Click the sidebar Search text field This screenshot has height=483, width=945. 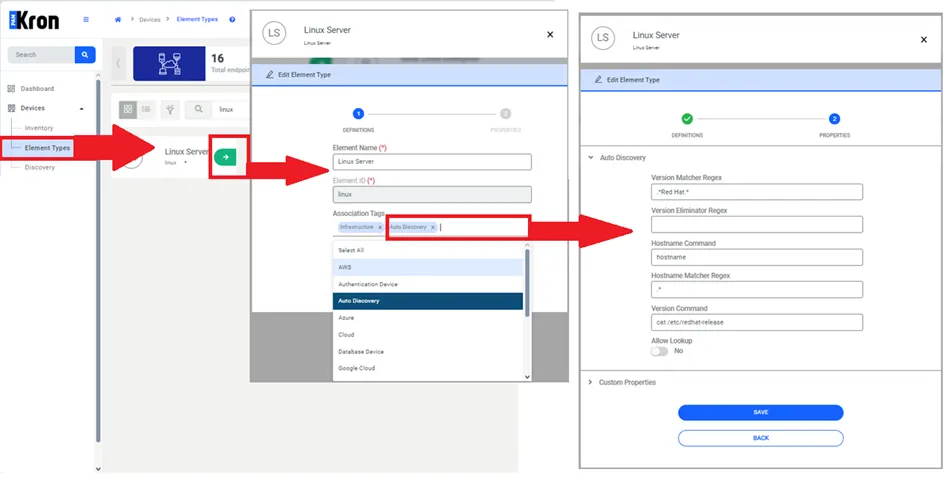pyautogui.click(x=41, y=55)
